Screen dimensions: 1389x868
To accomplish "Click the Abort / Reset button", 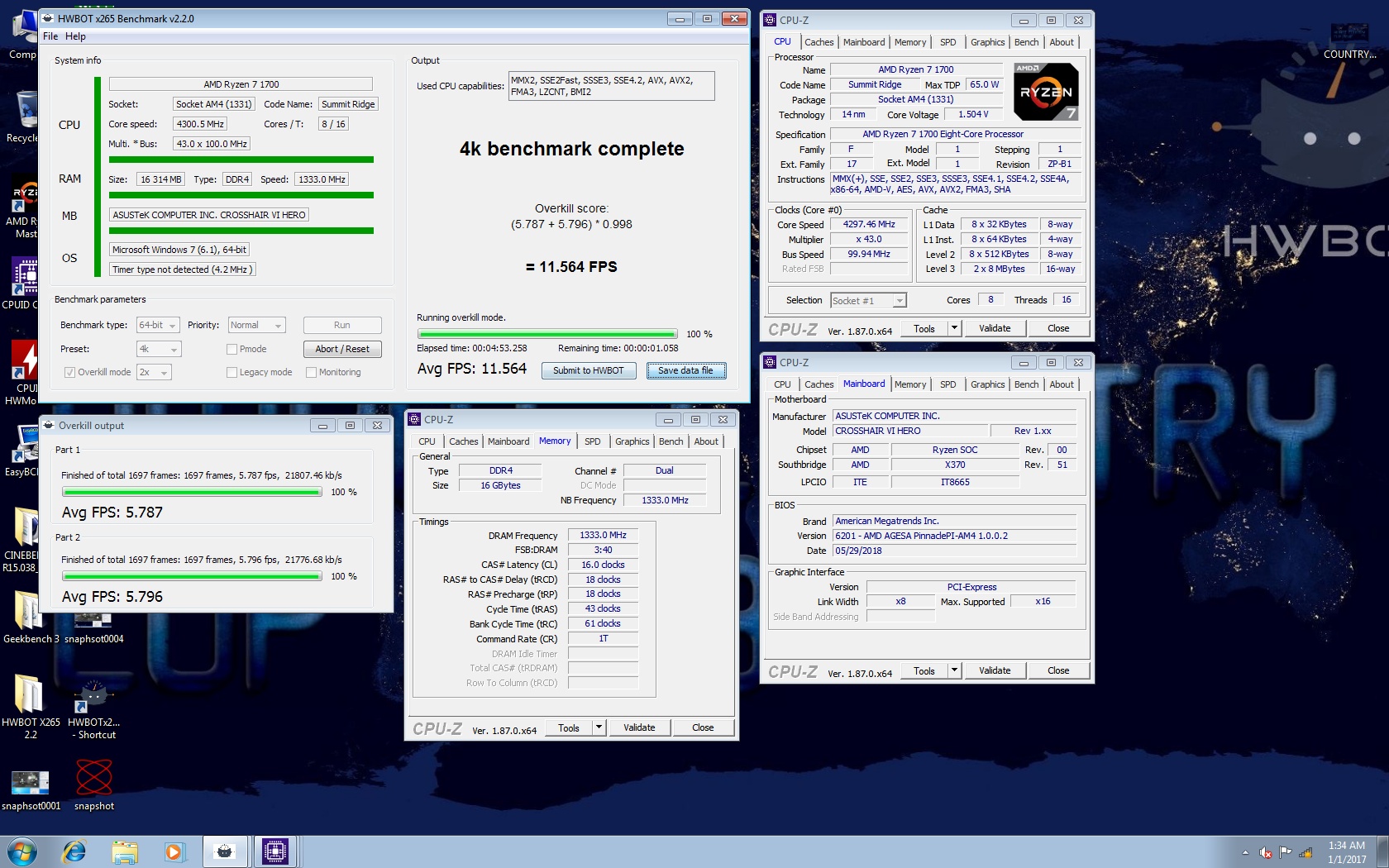I will [342, 349].
